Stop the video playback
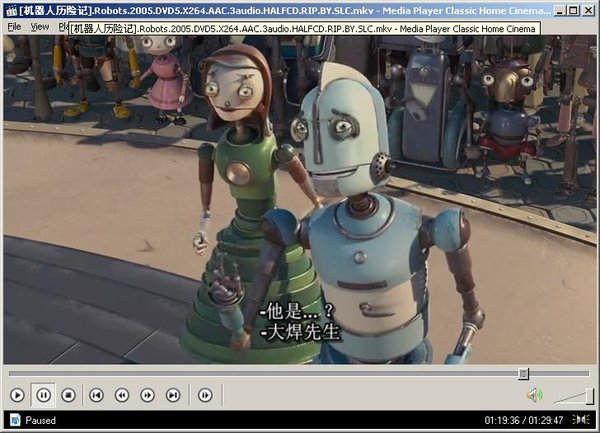Viewport: 600px width, 433px height. pos(68,395)
